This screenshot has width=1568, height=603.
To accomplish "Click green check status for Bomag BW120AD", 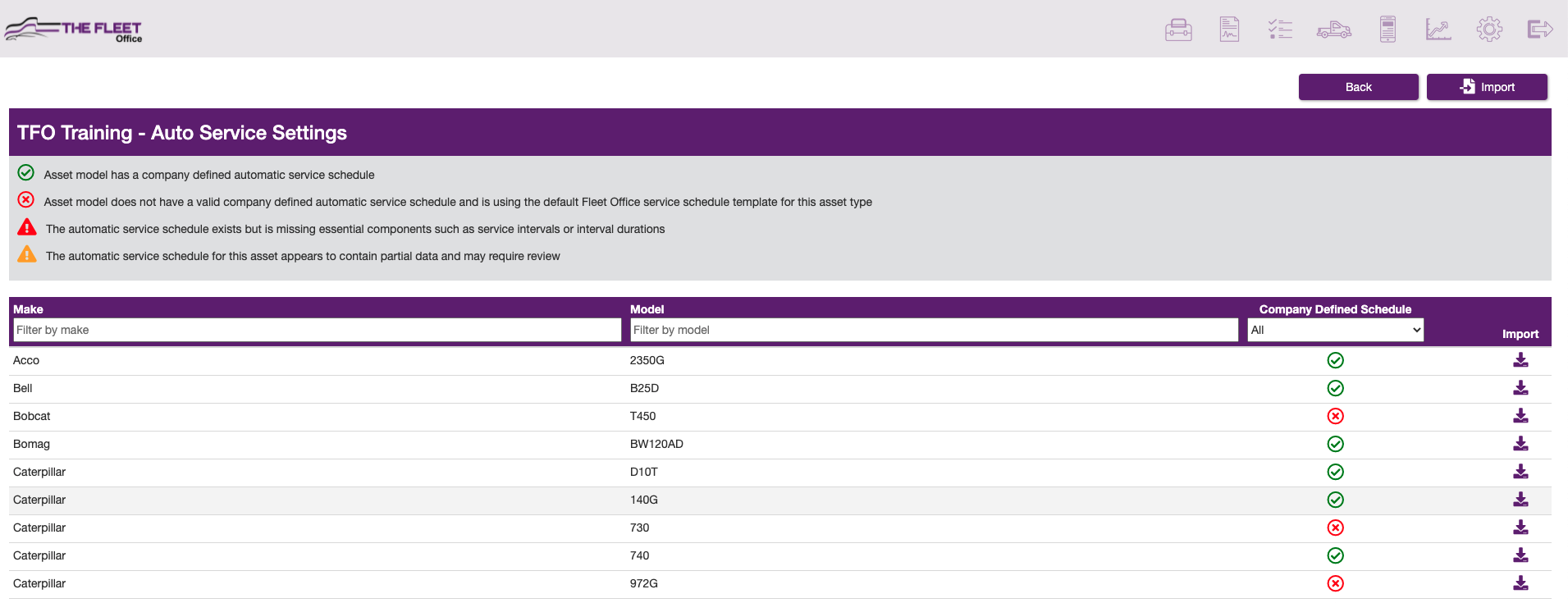I will (x=1335, y=444).
